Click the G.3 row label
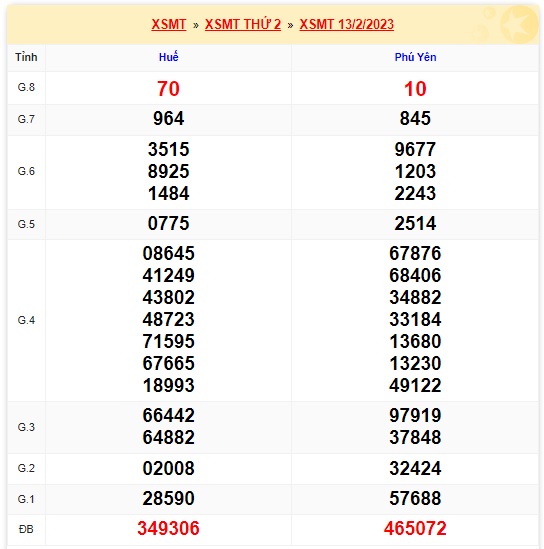 26,427
